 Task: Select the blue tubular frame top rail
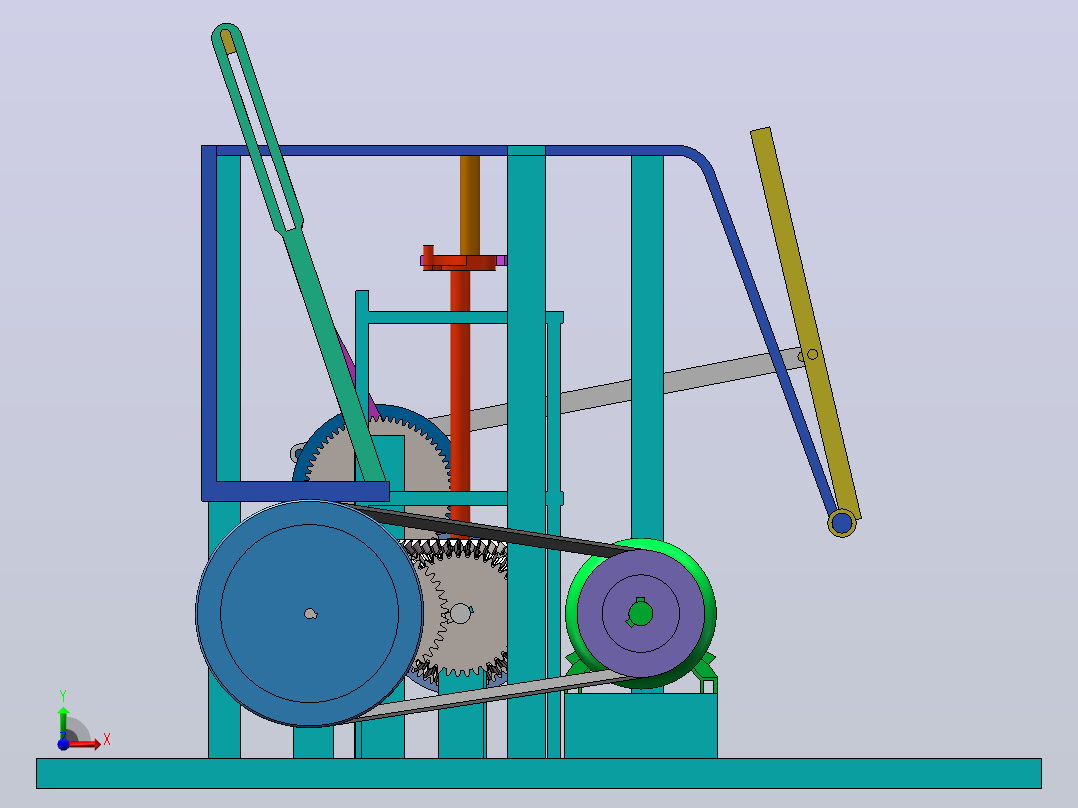(x=450, y=150)
